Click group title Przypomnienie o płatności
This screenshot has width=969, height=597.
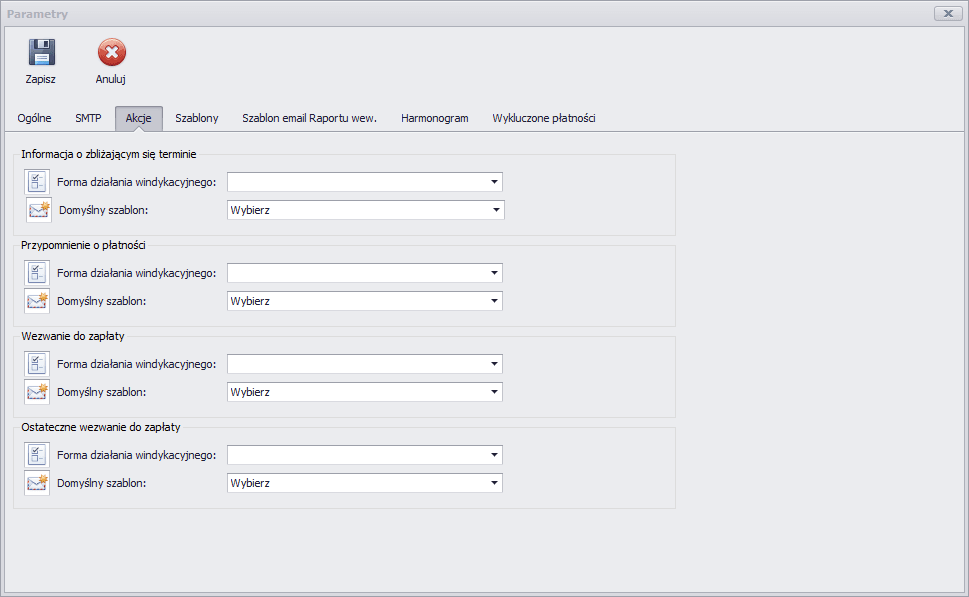(83, 245)
